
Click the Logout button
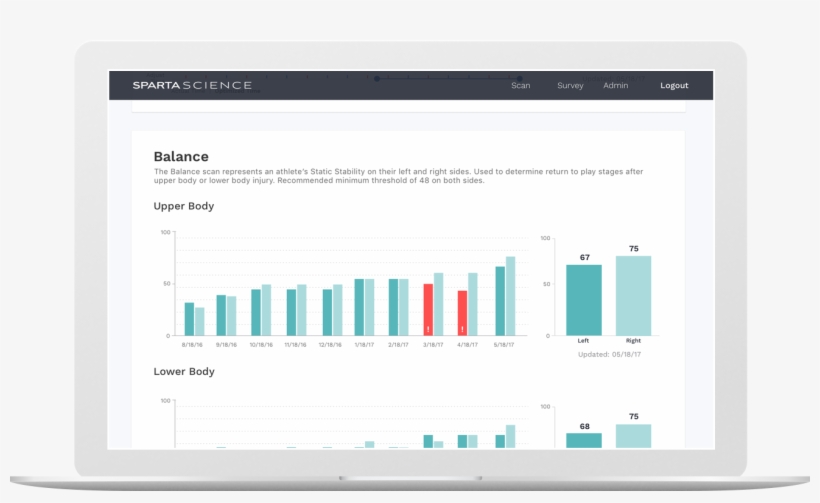click(674, 86)
